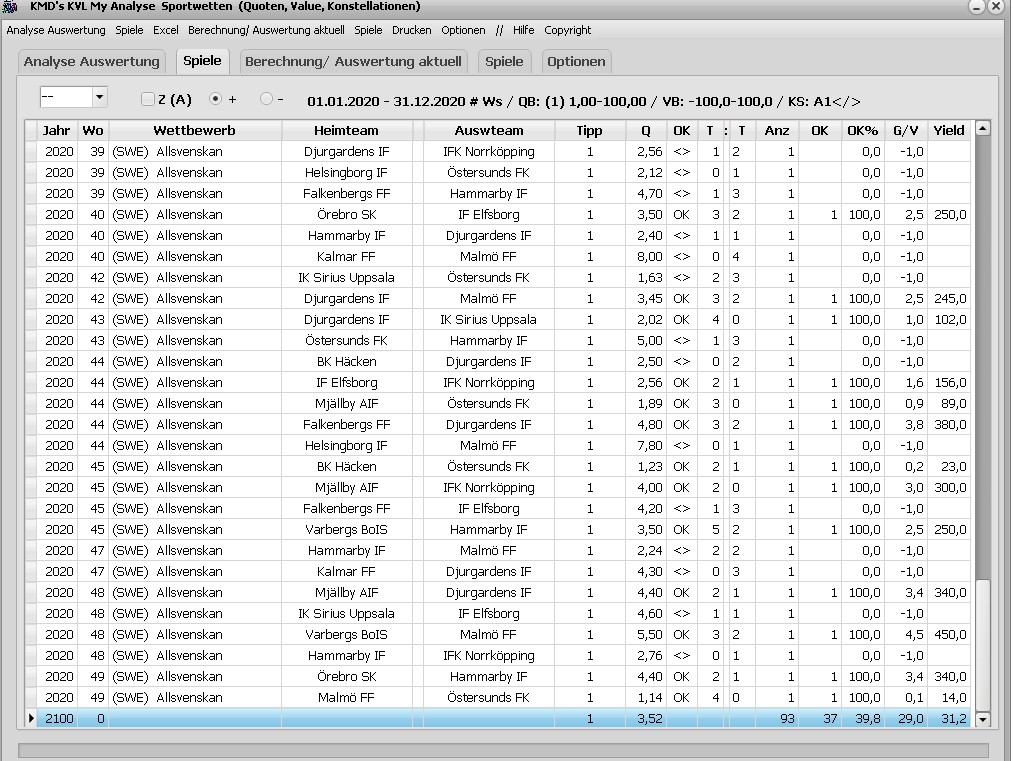Click the Anz column header
Image resolution: width=1013 pixels, height=761 pixels.
tap(777, 130)
